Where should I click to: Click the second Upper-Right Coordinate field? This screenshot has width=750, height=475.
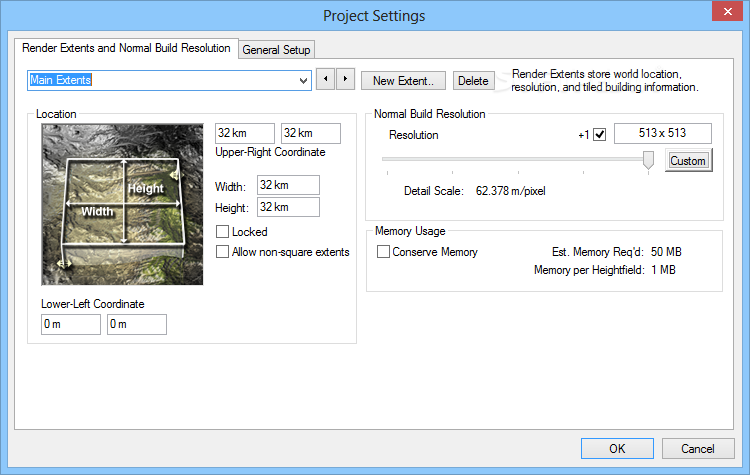pyautogui.click(x=311, y=133)
